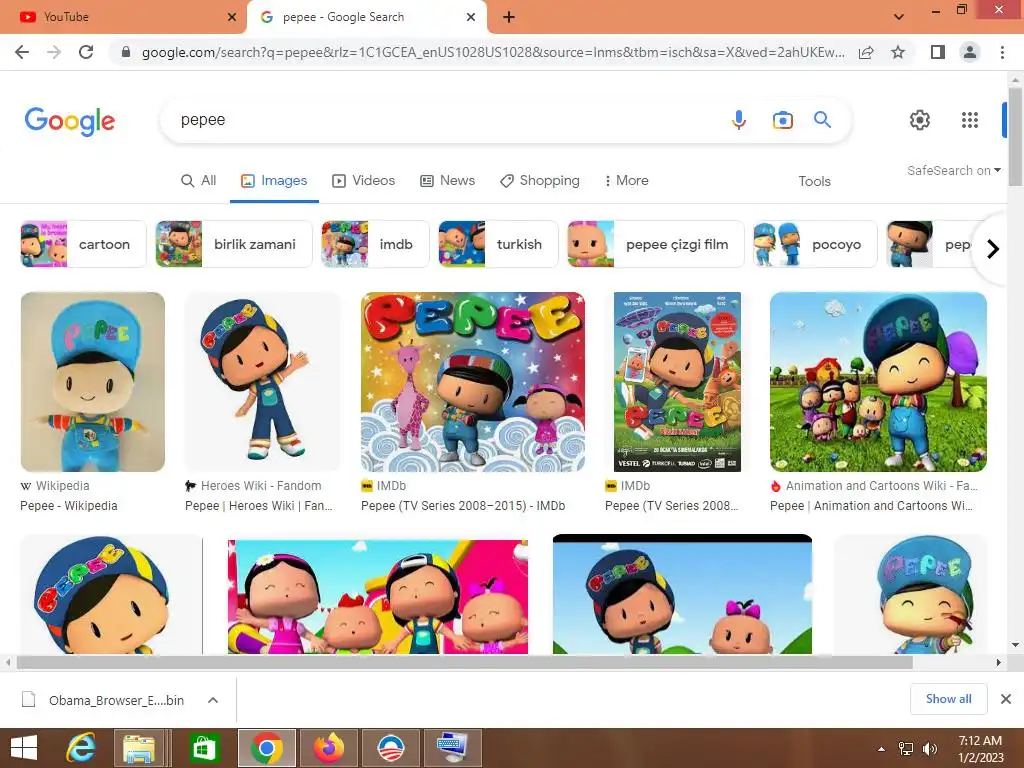The width and height of the screenshot is (1024, 768).
Task: Open the Pepee movie poster thumbnail
Action: coord(677,382)
